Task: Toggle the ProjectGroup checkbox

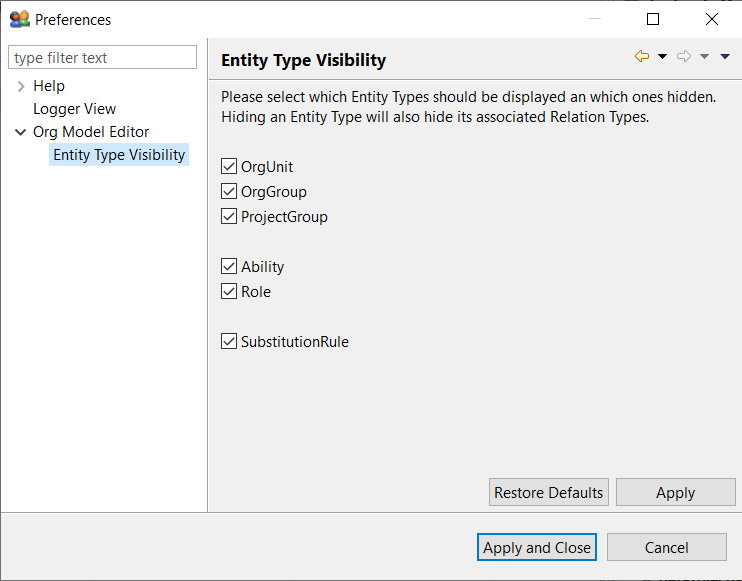Action: click(229, 217)
